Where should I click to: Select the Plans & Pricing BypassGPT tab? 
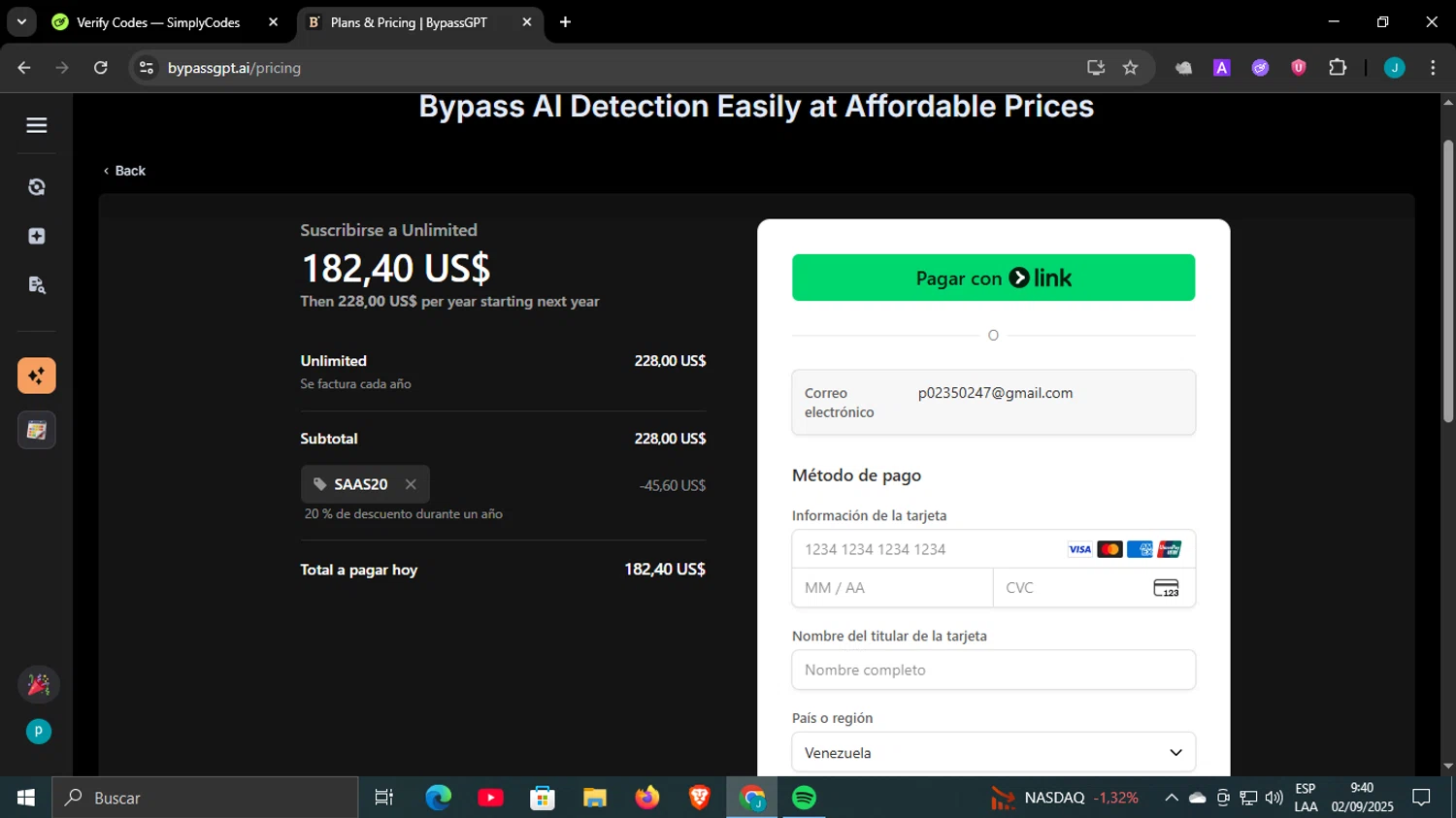click(x=408, y=22)
